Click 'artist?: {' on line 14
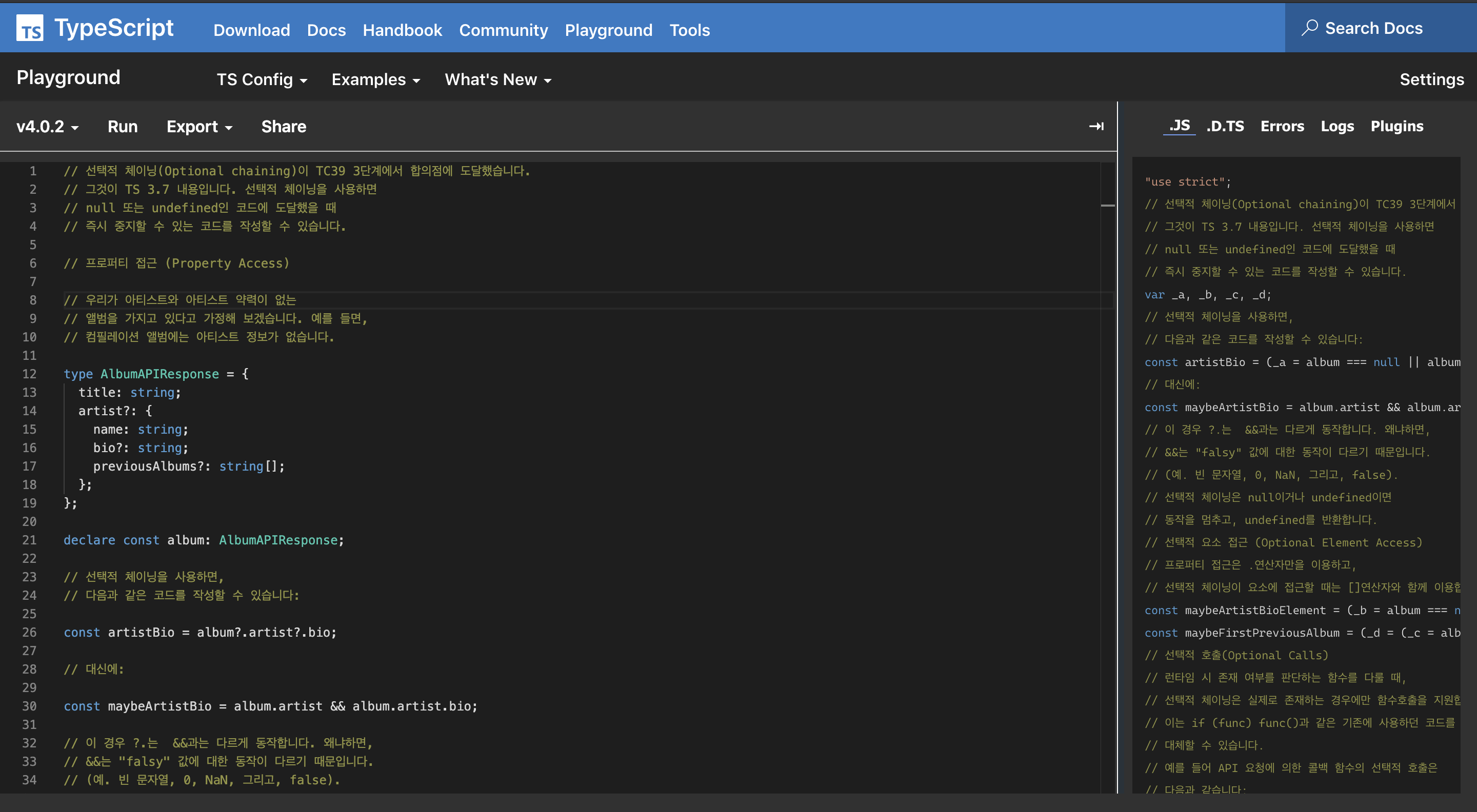 click(x=115, y=411)
